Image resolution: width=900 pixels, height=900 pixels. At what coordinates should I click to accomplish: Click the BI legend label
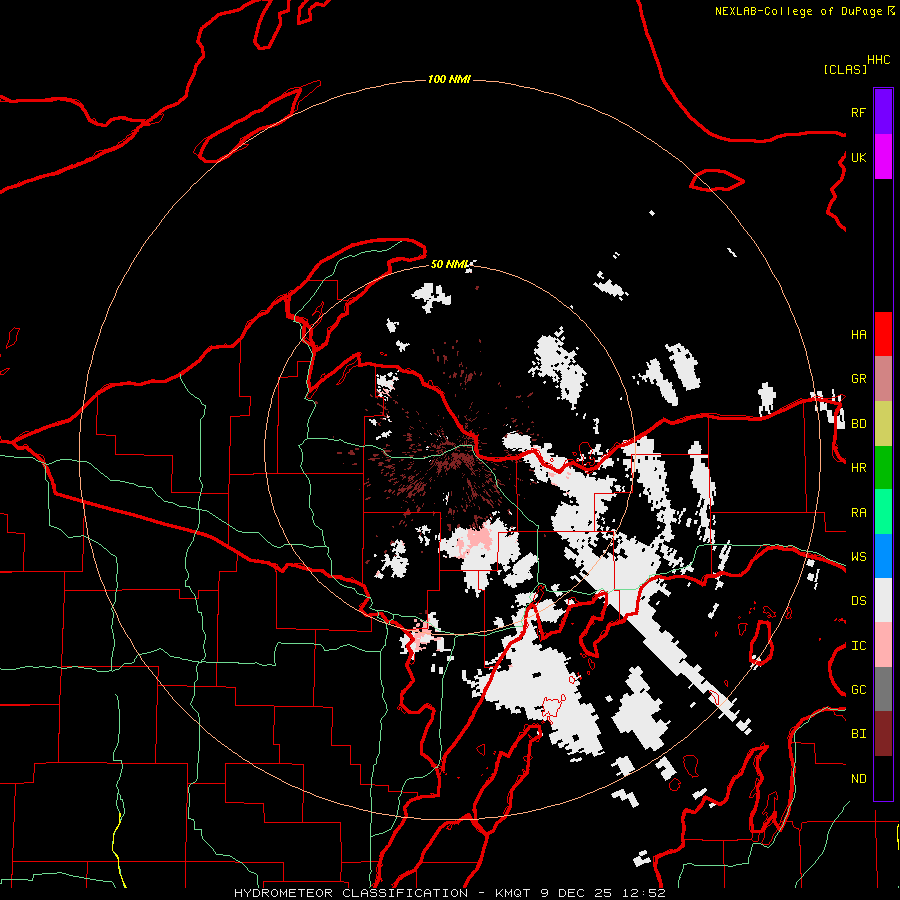[858, 734]
